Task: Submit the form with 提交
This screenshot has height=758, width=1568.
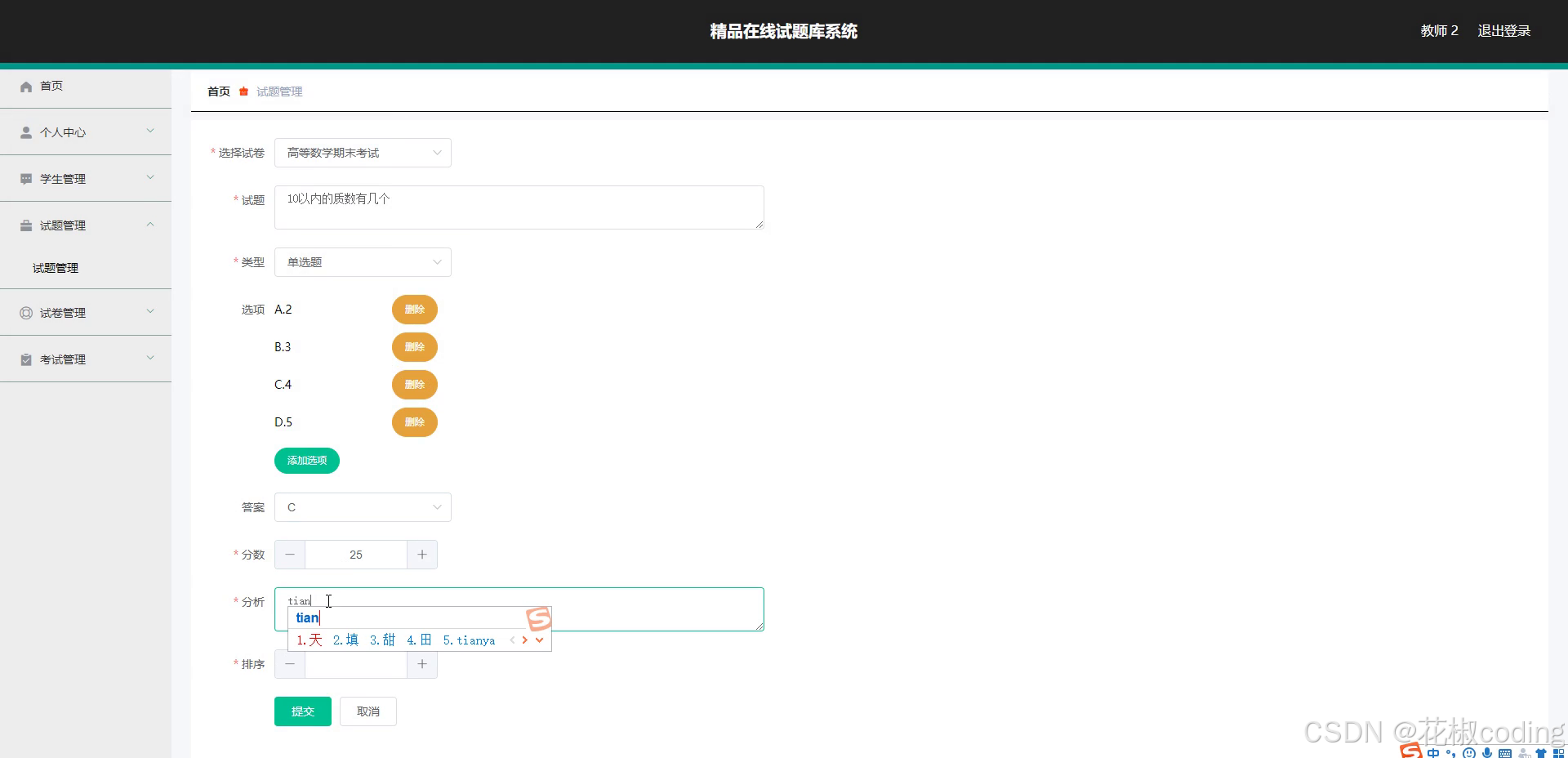Action: point(303,711)
